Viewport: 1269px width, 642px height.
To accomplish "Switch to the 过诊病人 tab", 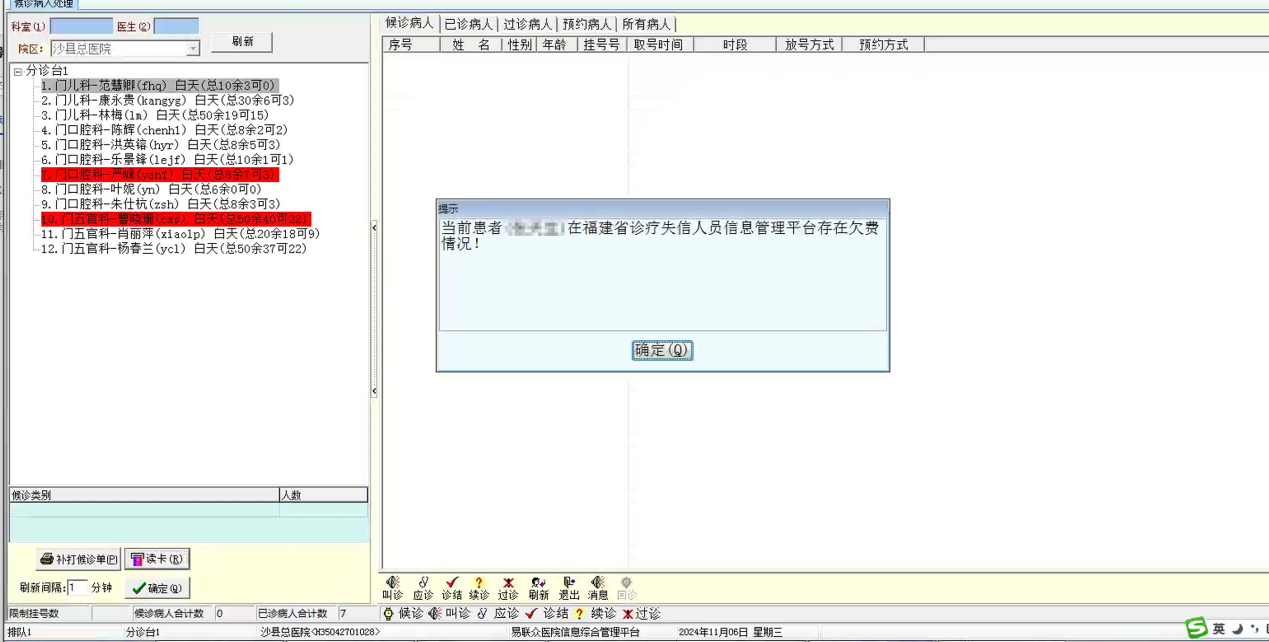I will 528,24.
